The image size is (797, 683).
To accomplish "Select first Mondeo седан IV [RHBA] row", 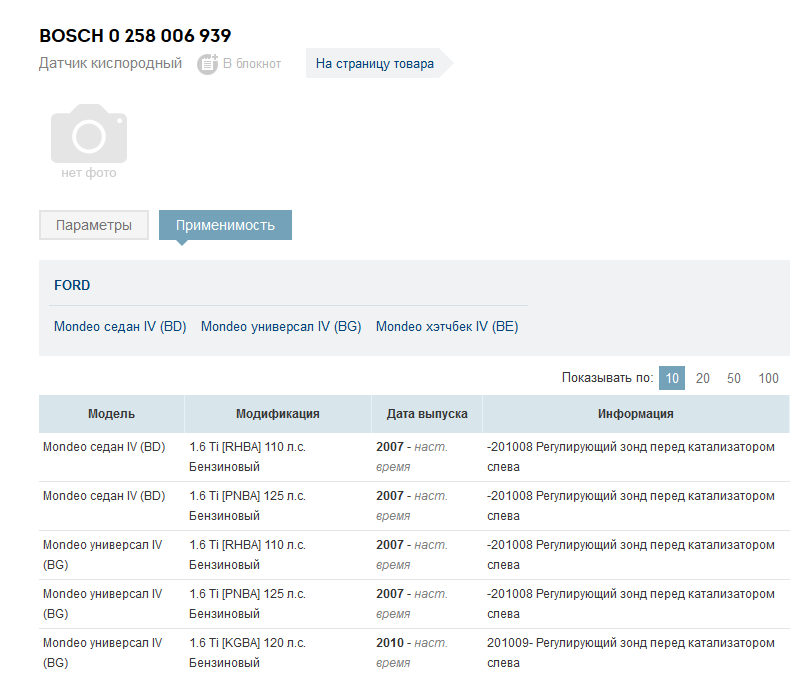I will click(414, 457).
